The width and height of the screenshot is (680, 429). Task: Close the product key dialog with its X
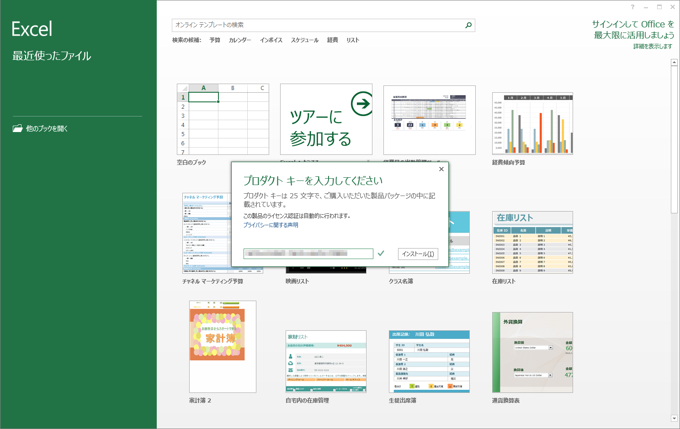(441, 169)
